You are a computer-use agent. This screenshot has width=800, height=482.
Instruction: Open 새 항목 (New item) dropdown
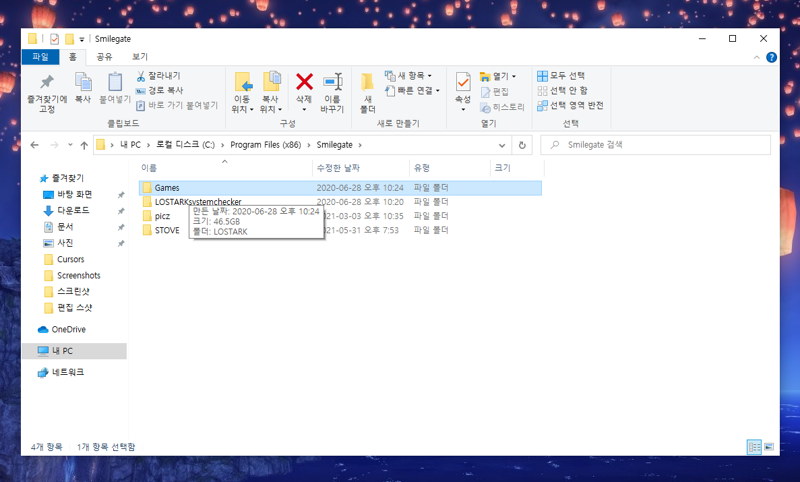pos(408,75)
